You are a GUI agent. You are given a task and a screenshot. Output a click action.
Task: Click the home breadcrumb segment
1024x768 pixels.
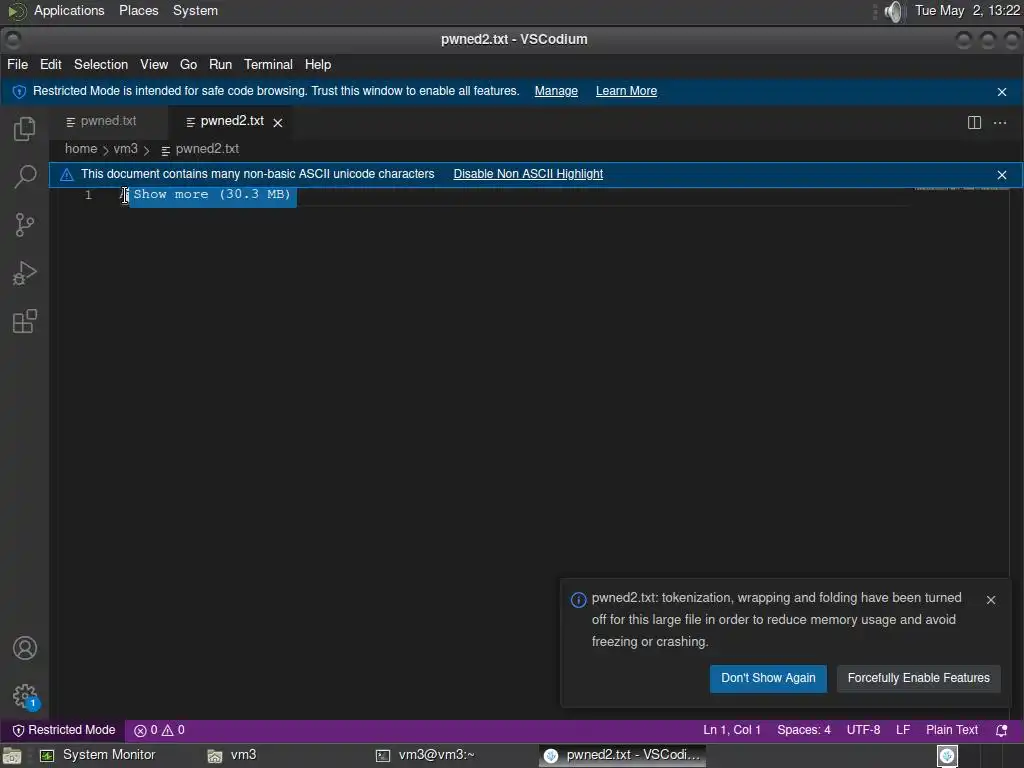click(81, 149)
